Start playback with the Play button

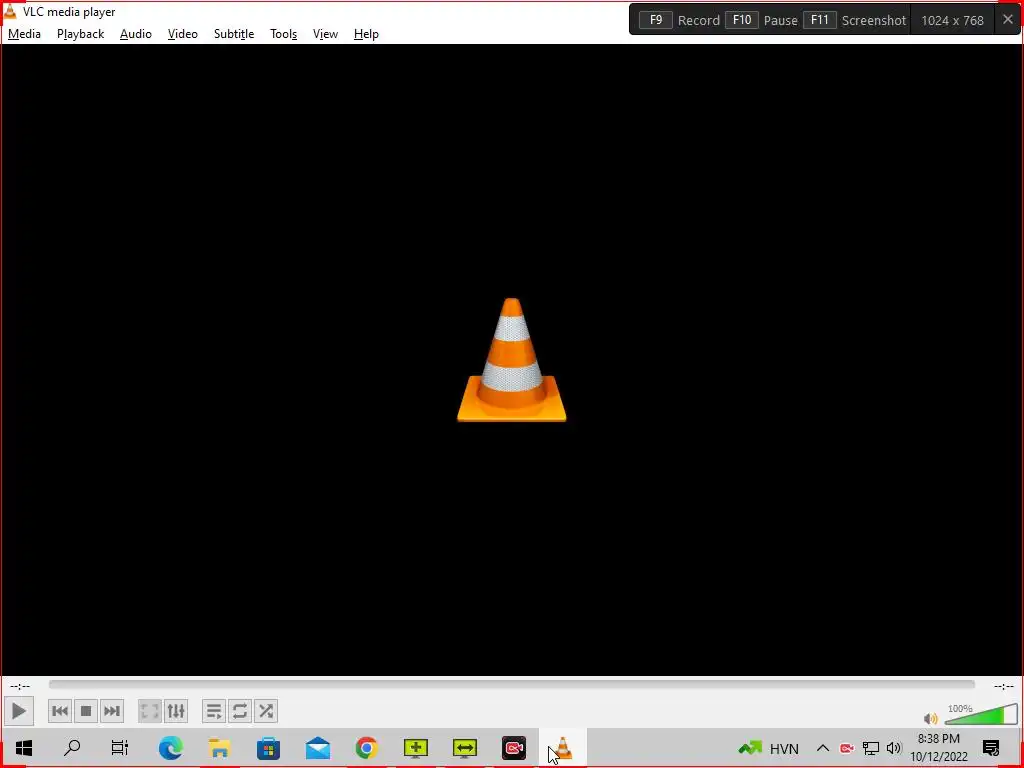tap(18, 711)
